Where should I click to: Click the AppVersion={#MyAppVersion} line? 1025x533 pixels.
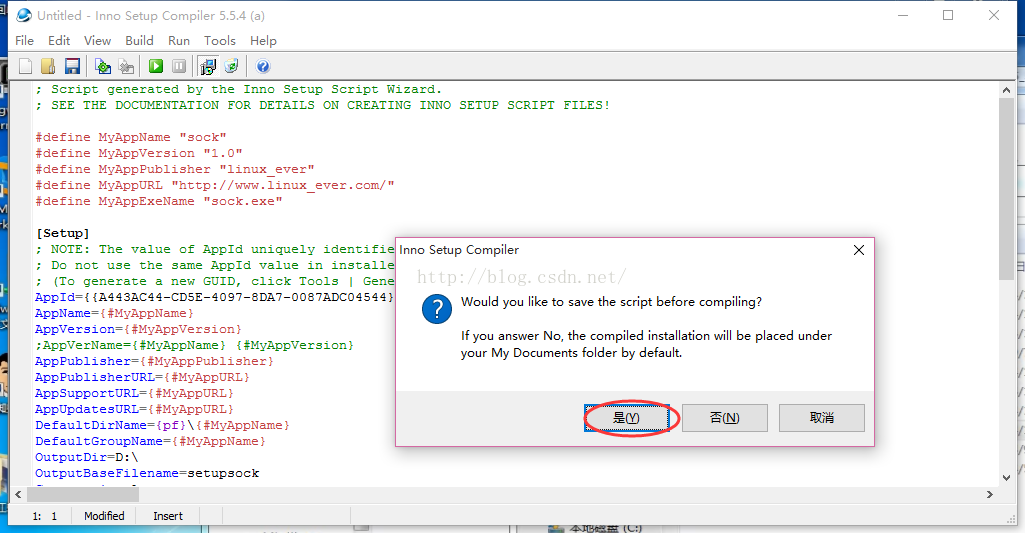point(139,329)
